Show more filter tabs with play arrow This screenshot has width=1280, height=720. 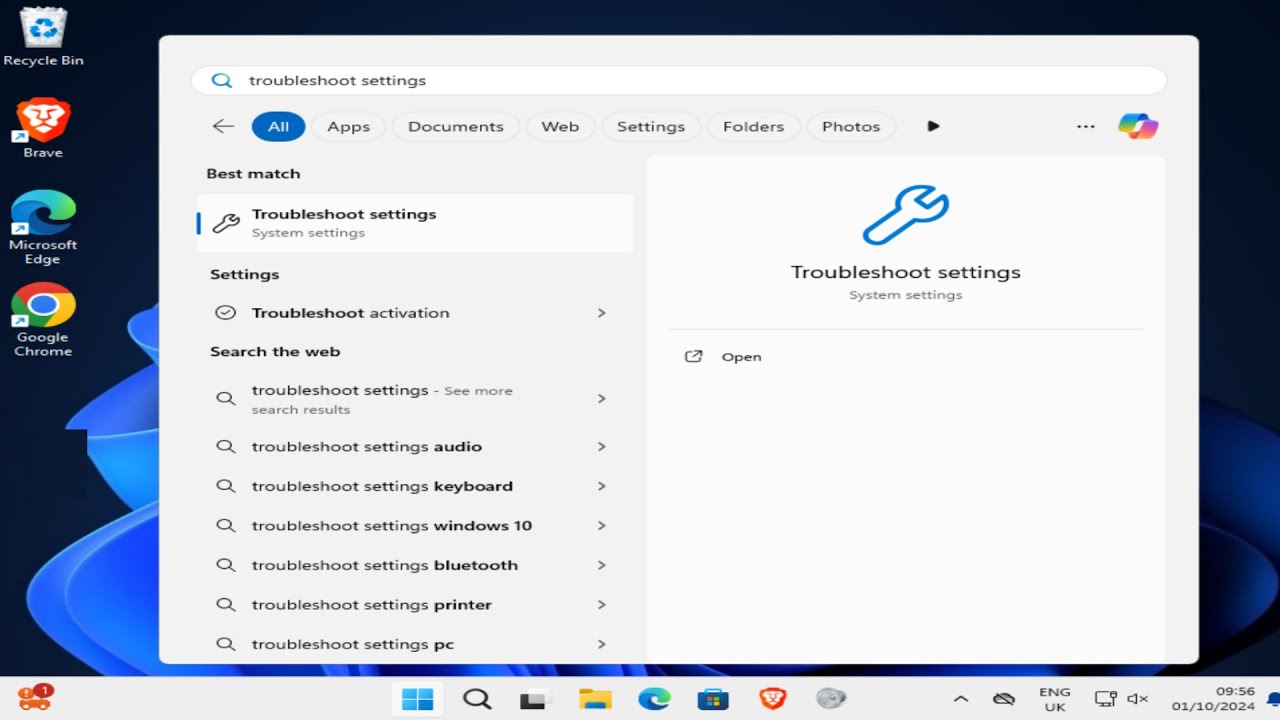pyautogui.click(x=933, y=126)
